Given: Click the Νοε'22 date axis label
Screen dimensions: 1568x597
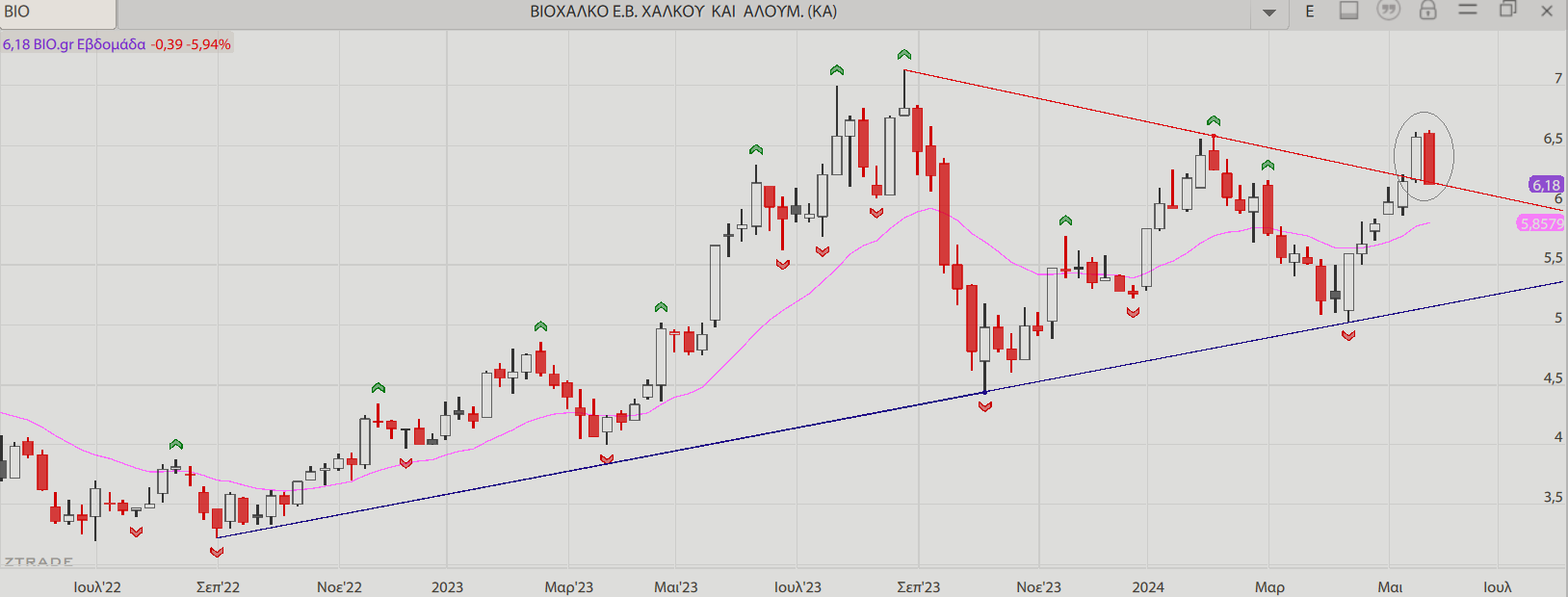Looking at the screenshot, I should (339, 587).
